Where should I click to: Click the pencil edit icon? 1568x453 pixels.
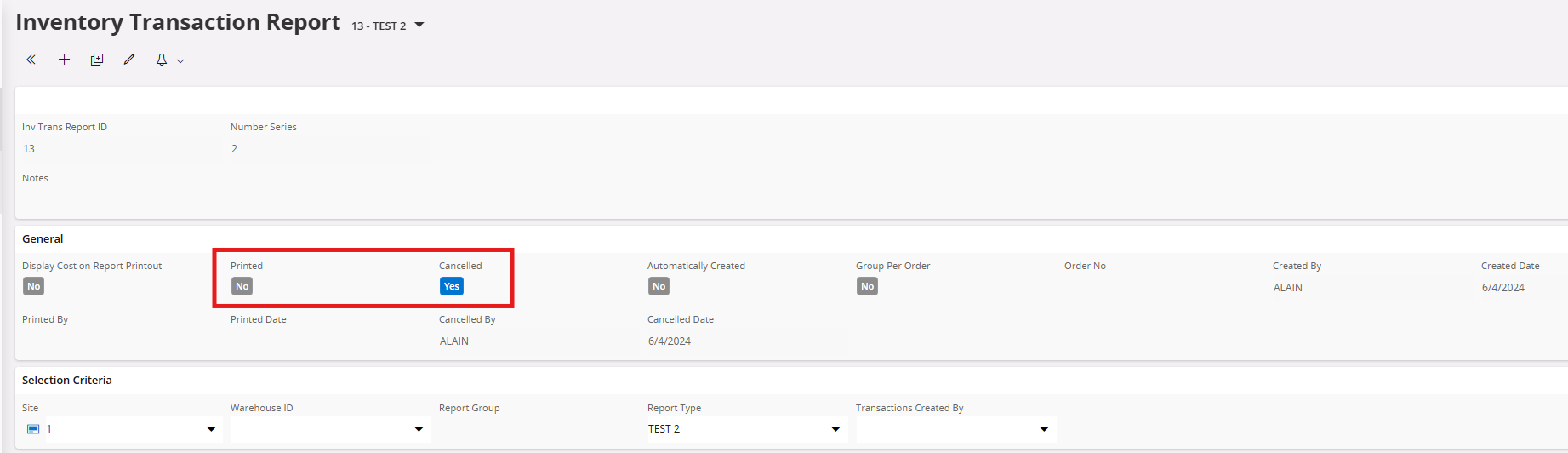point(129,60)
